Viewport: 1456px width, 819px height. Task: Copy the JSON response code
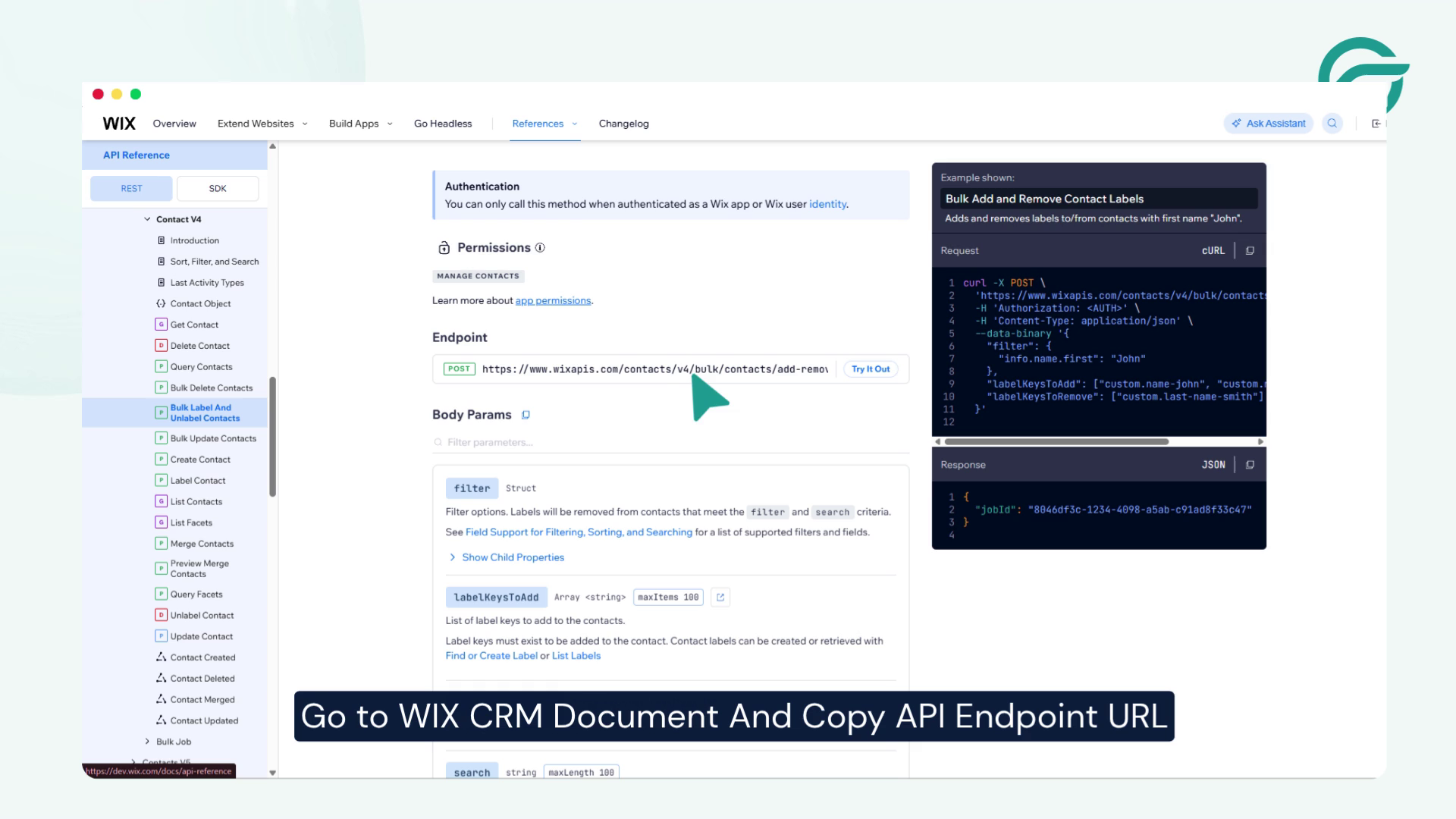tap(1250, 465)
